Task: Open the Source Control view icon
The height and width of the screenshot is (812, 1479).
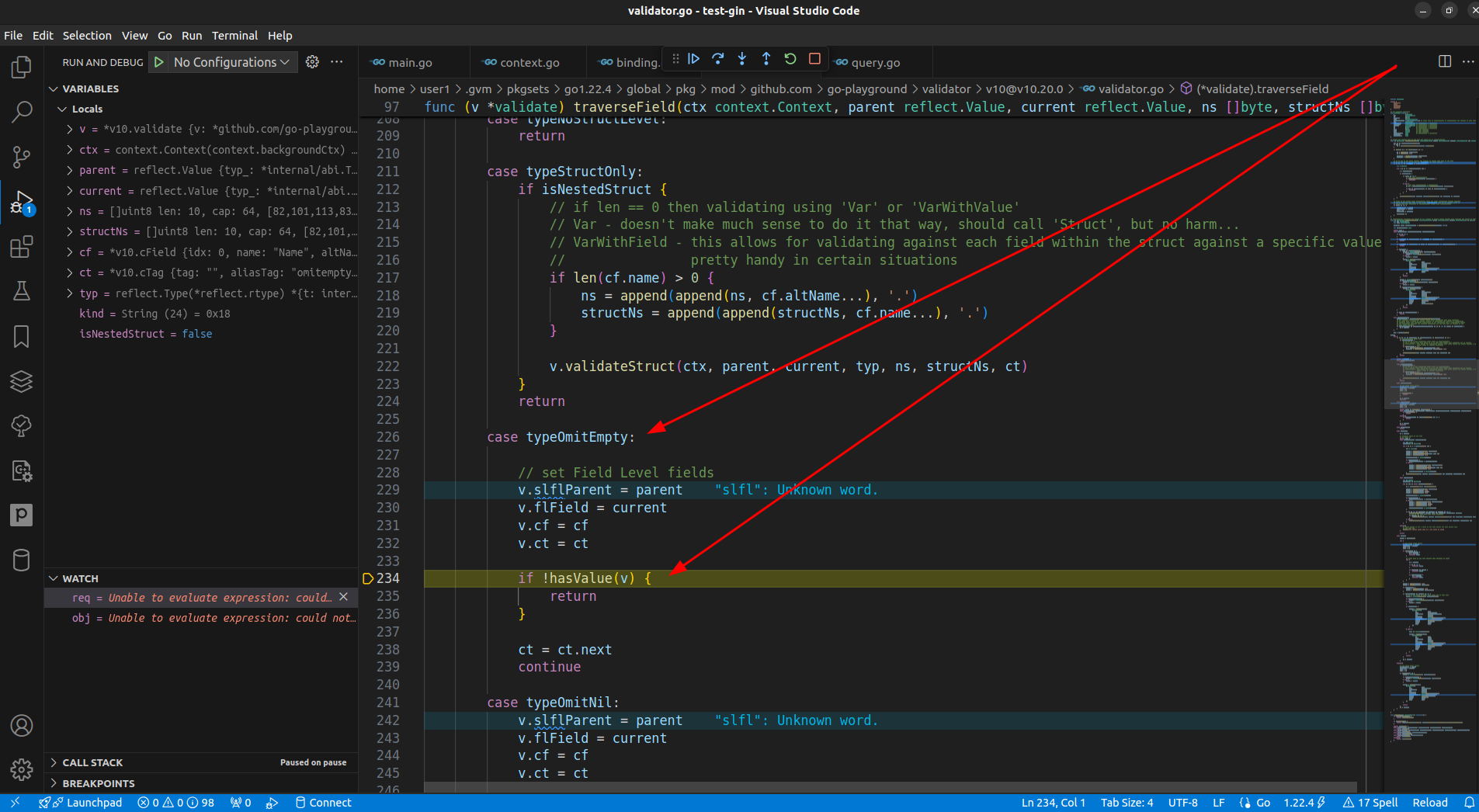Action: tap(22, 158)
